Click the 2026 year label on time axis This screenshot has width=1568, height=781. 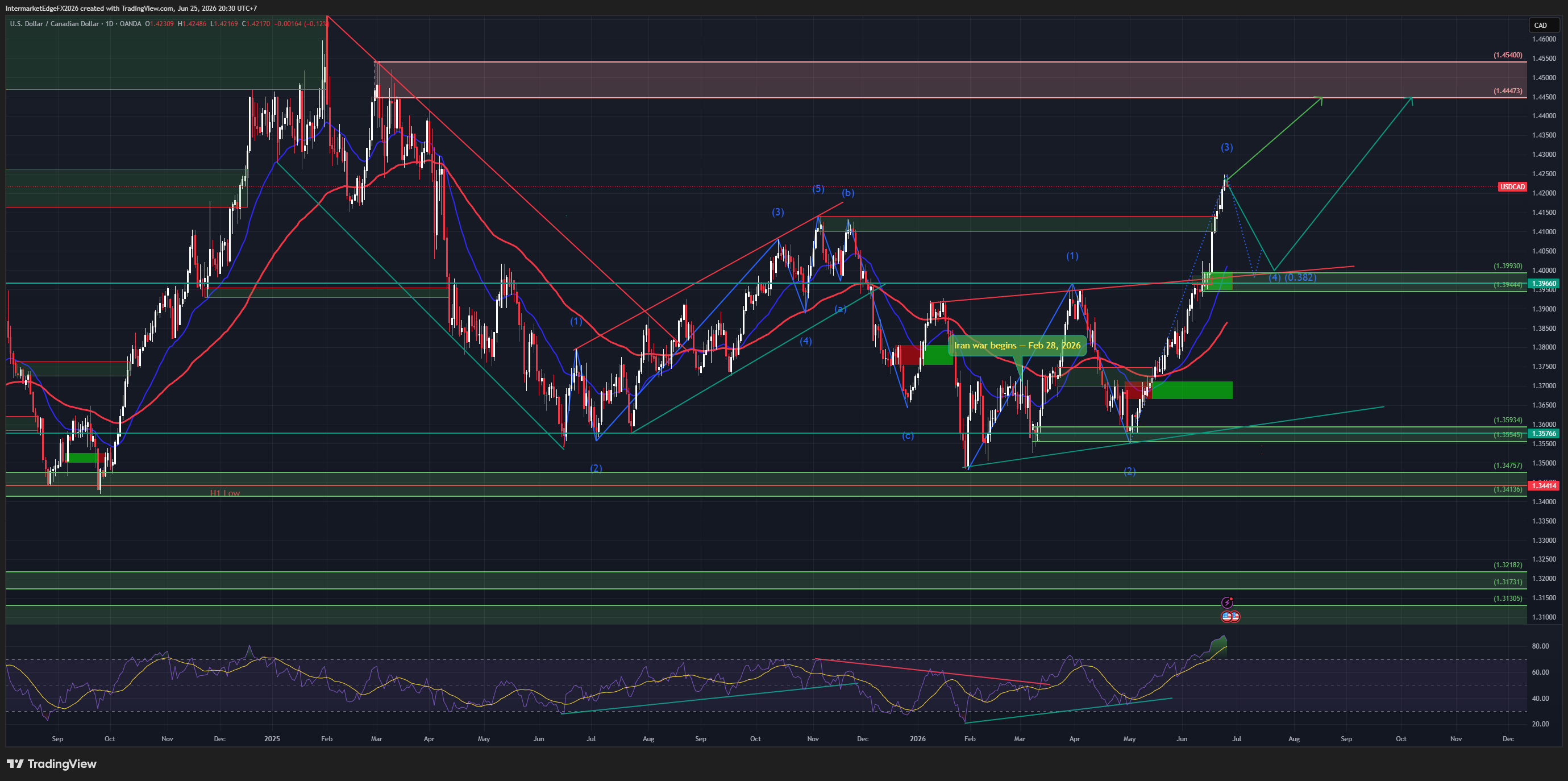click(917, 738)
